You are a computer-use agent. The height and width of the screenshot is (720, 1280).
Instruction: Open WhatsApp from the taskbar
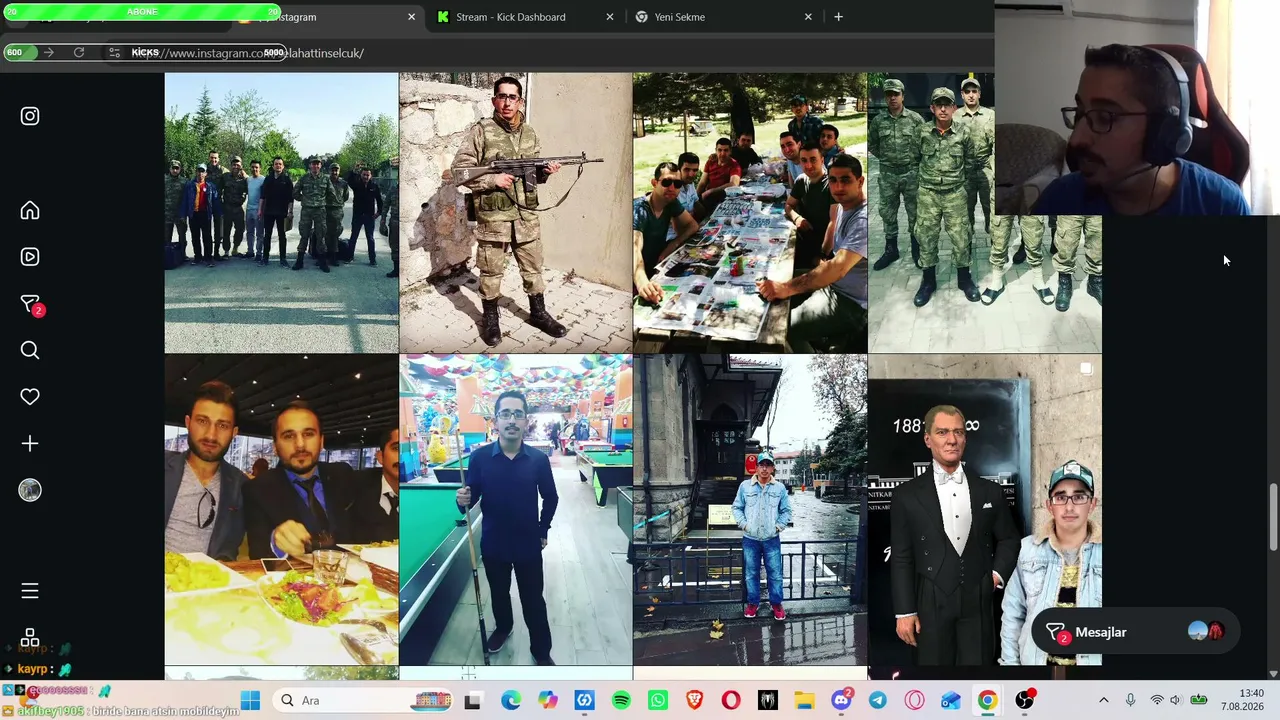(x=657, y=701)
